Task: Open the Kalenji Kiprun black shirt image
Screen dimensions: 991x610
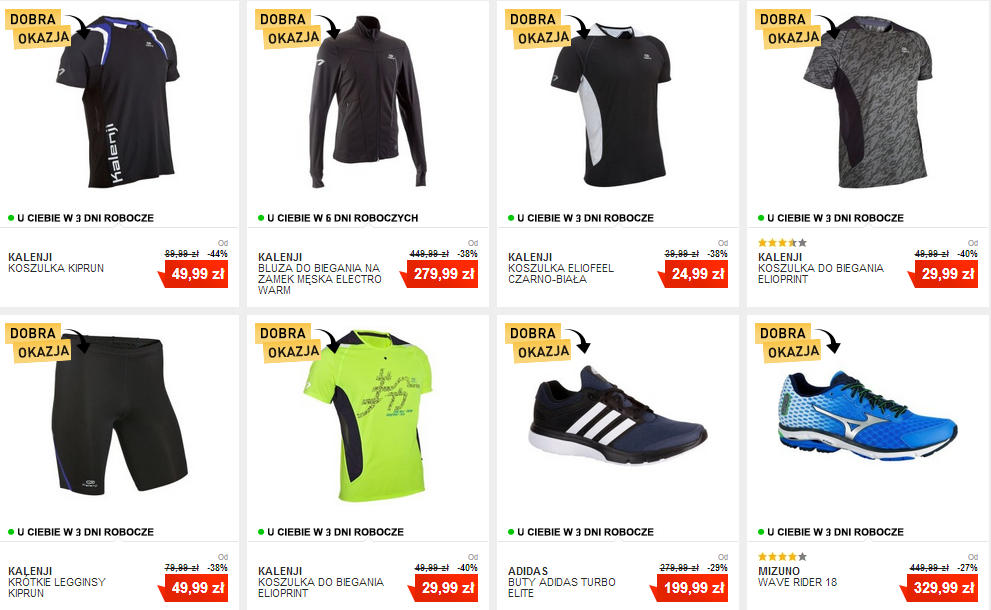Action: coord(118,102)
